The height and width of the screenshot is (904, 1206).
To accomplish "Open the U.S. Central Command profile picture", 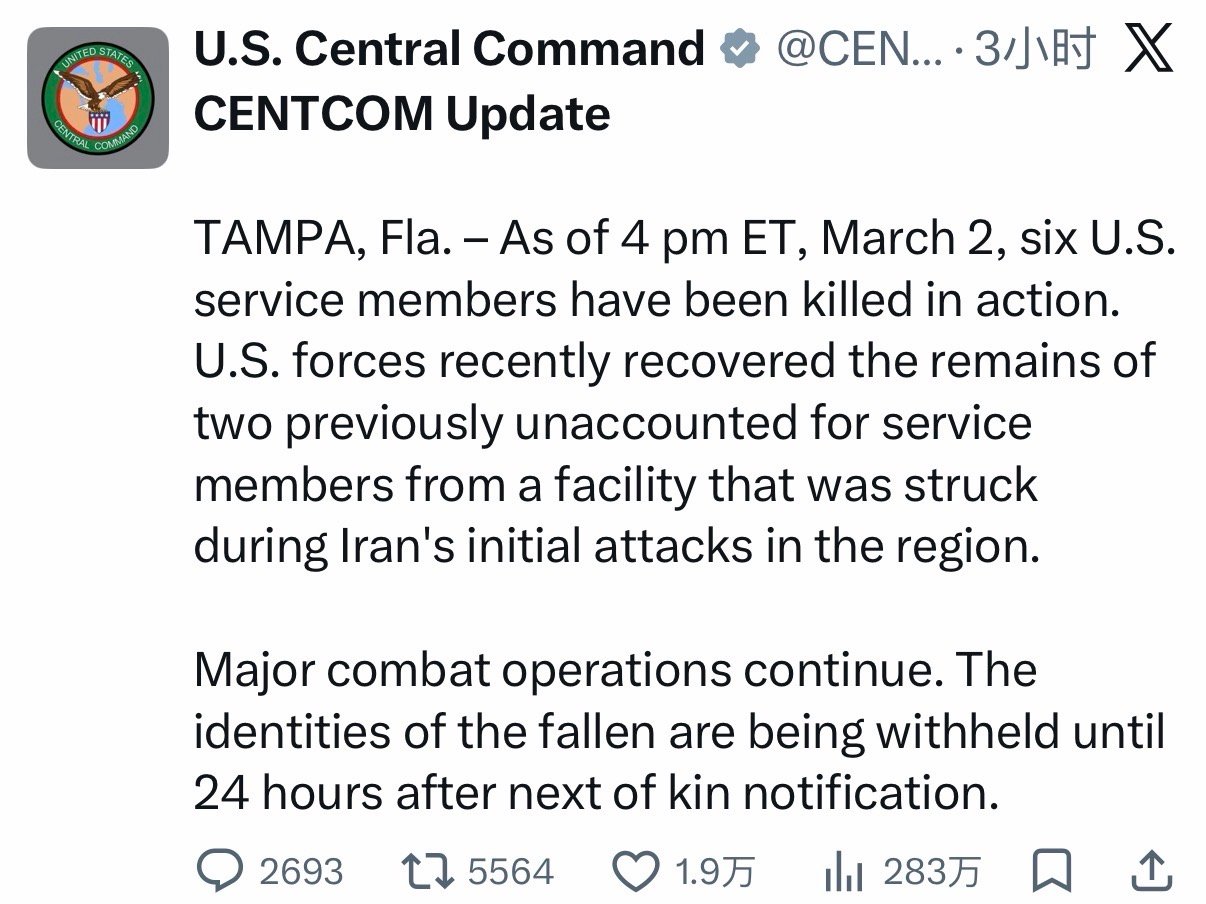I will click(97, 98).
